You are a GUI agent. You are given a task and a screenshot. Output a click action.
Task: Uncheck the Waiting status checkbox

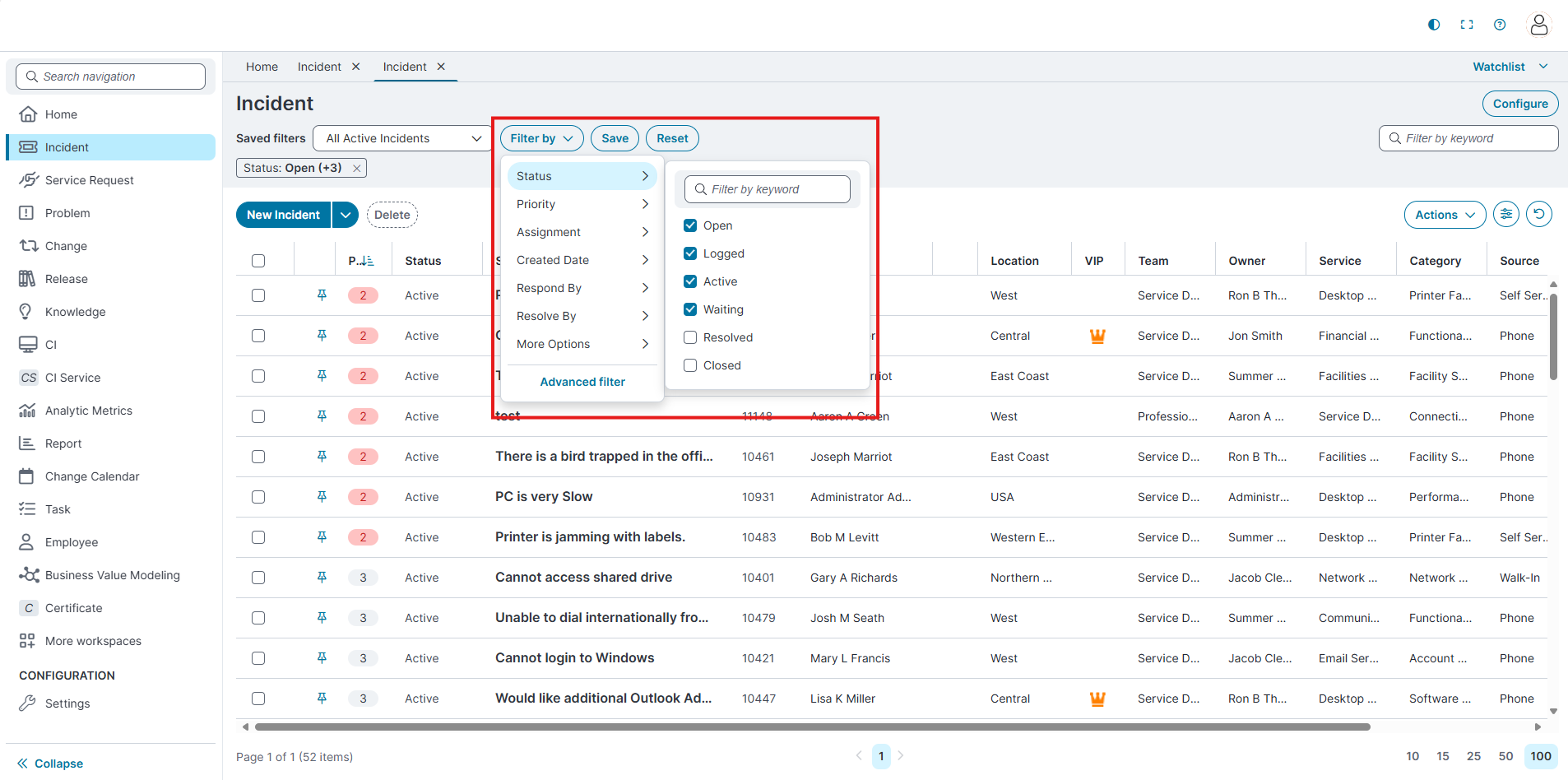(690, 309)
